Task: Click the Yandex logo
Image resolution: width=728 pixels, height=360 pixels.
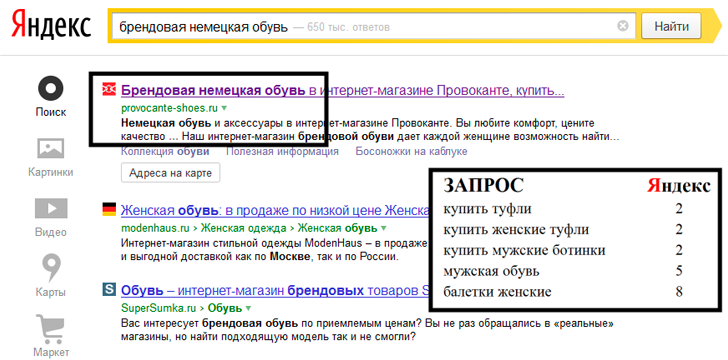Action: pos(51,25)
